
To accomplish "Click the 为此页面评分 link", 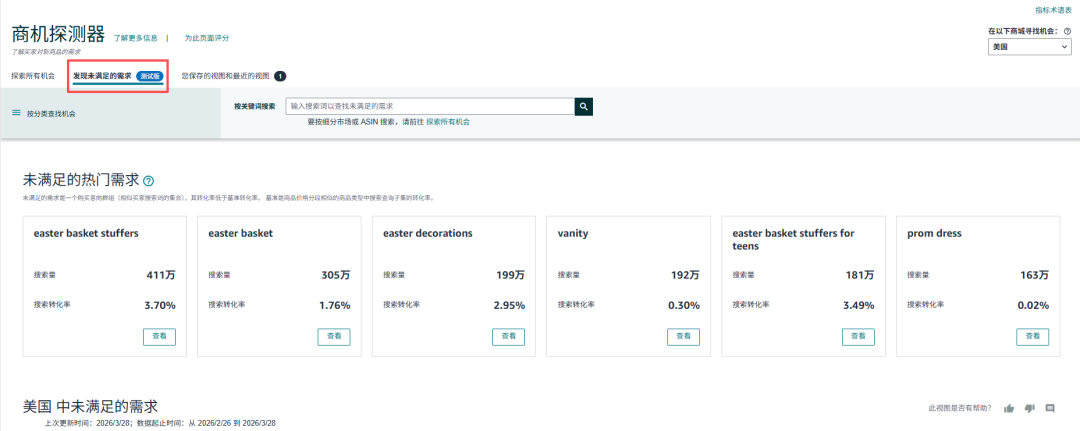I will pyautogui.click(x=207, y=38).
